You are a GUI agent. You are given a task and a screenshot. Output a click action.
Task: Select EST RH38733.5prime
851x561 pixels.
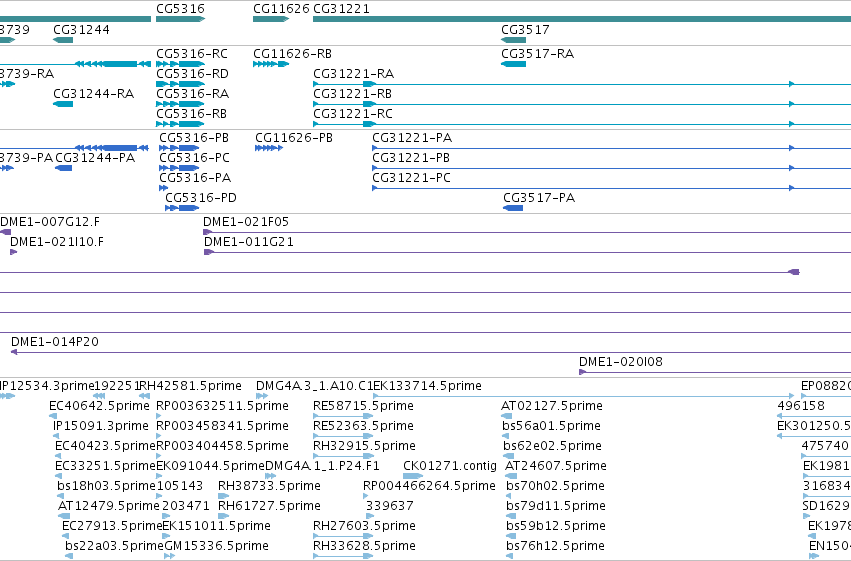[x=269, y=485]
